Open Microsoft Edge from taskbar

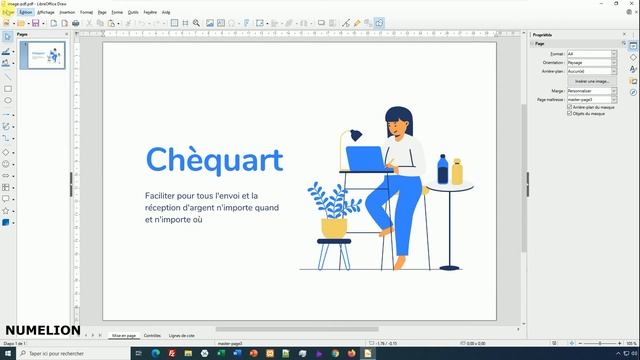tap(156, 353)
